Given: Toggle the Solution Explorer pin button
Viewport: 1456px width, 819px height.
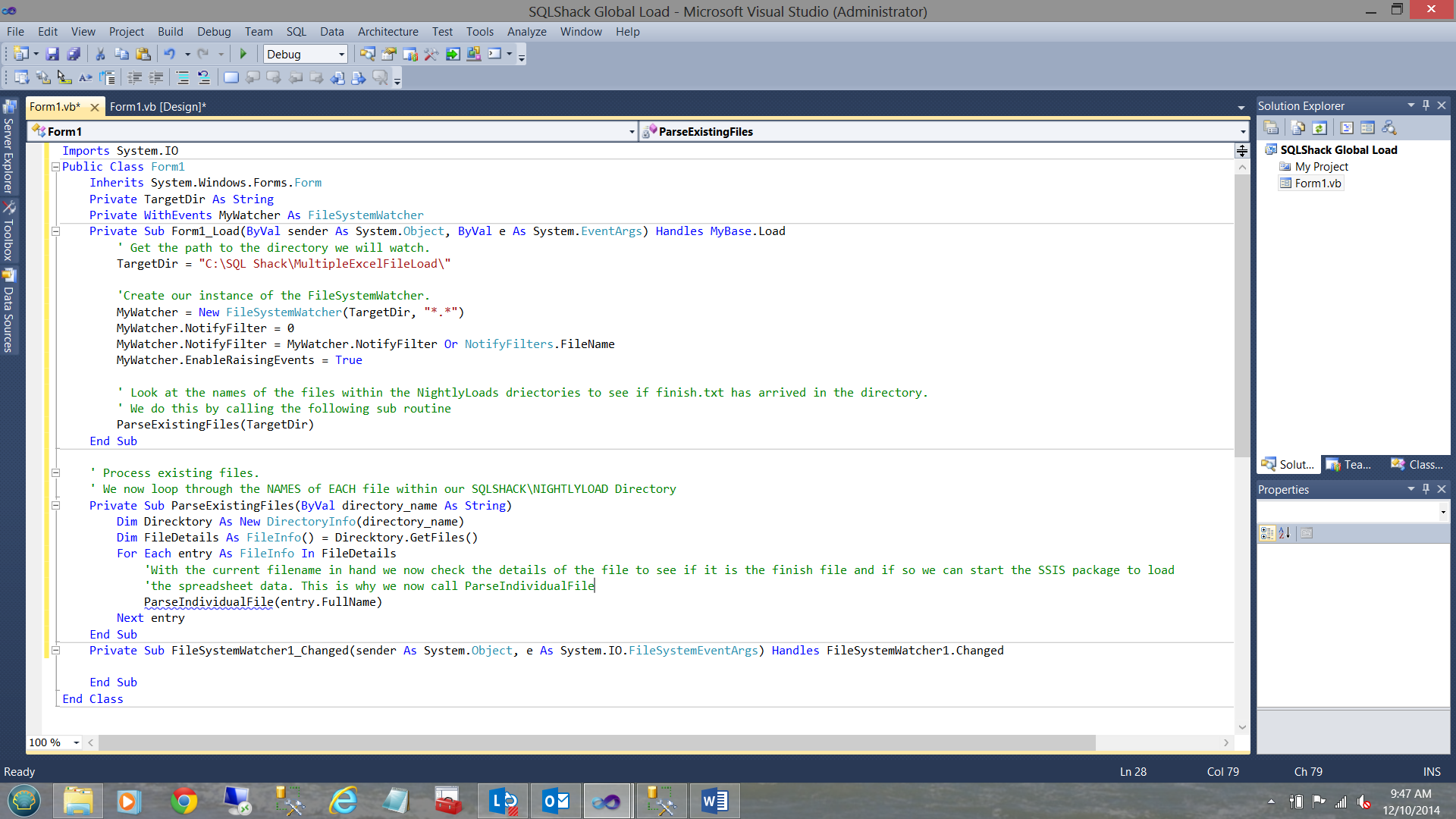Looking at the screenshot, I should (1426, 105).
